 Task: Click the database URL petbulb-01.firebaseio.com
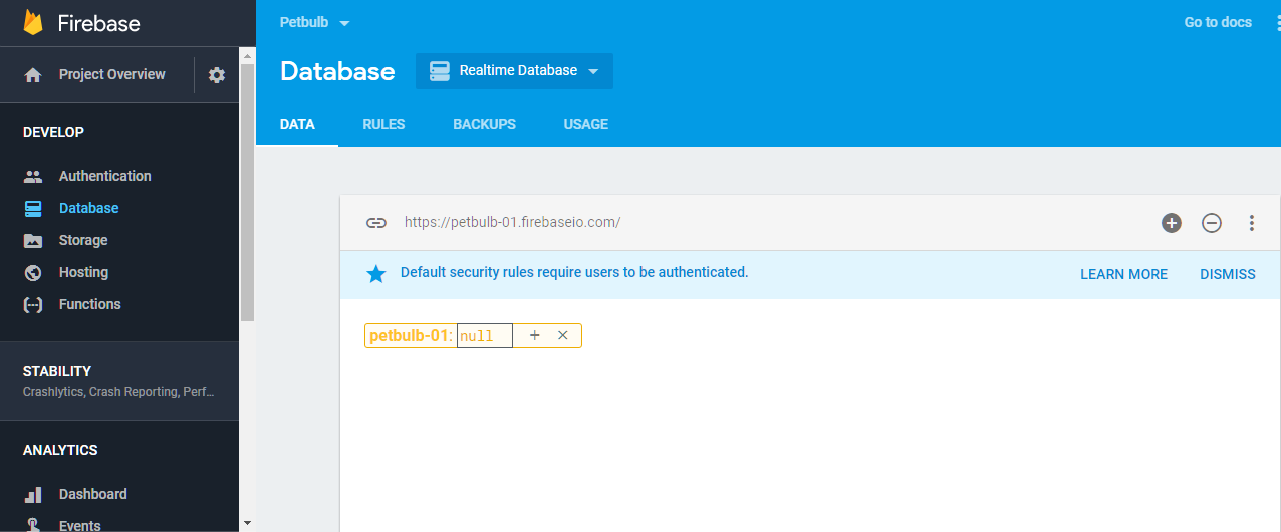pos(512,223)
